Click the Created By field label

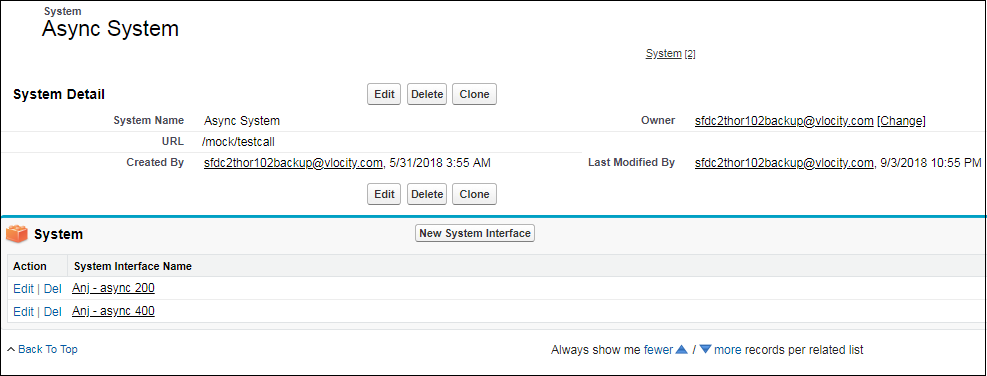click(155, 162)
